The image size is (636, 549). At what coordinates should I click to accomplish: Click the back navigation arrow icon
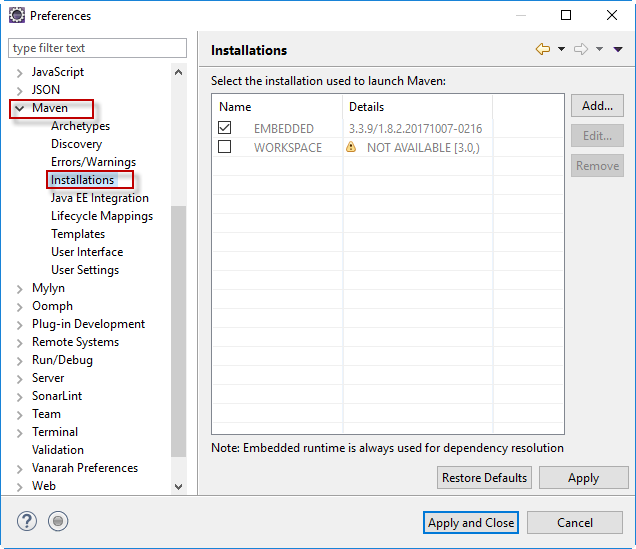pyautogui.click(x=543, y=49)
